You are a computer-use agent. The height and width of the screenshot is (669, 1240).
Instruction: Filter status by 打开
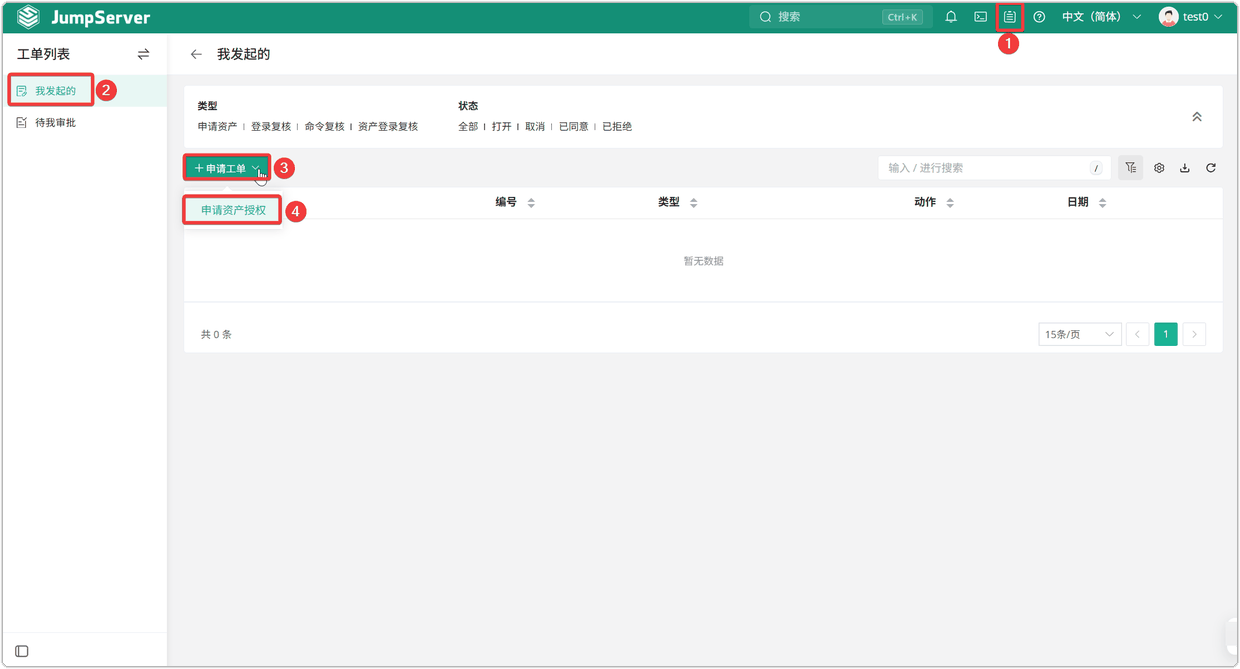[x=502, y=127]
